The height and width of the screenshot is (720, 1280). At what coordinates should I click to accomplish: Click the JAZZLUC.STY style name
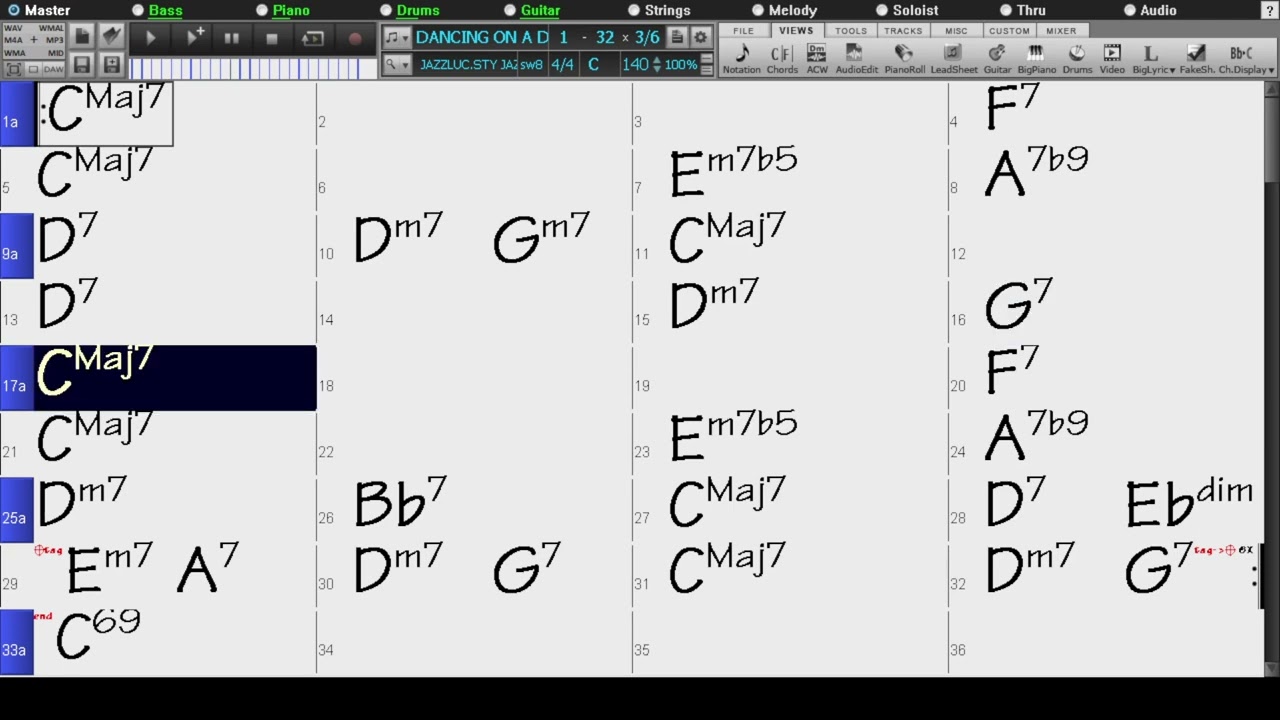click(466, 65)
